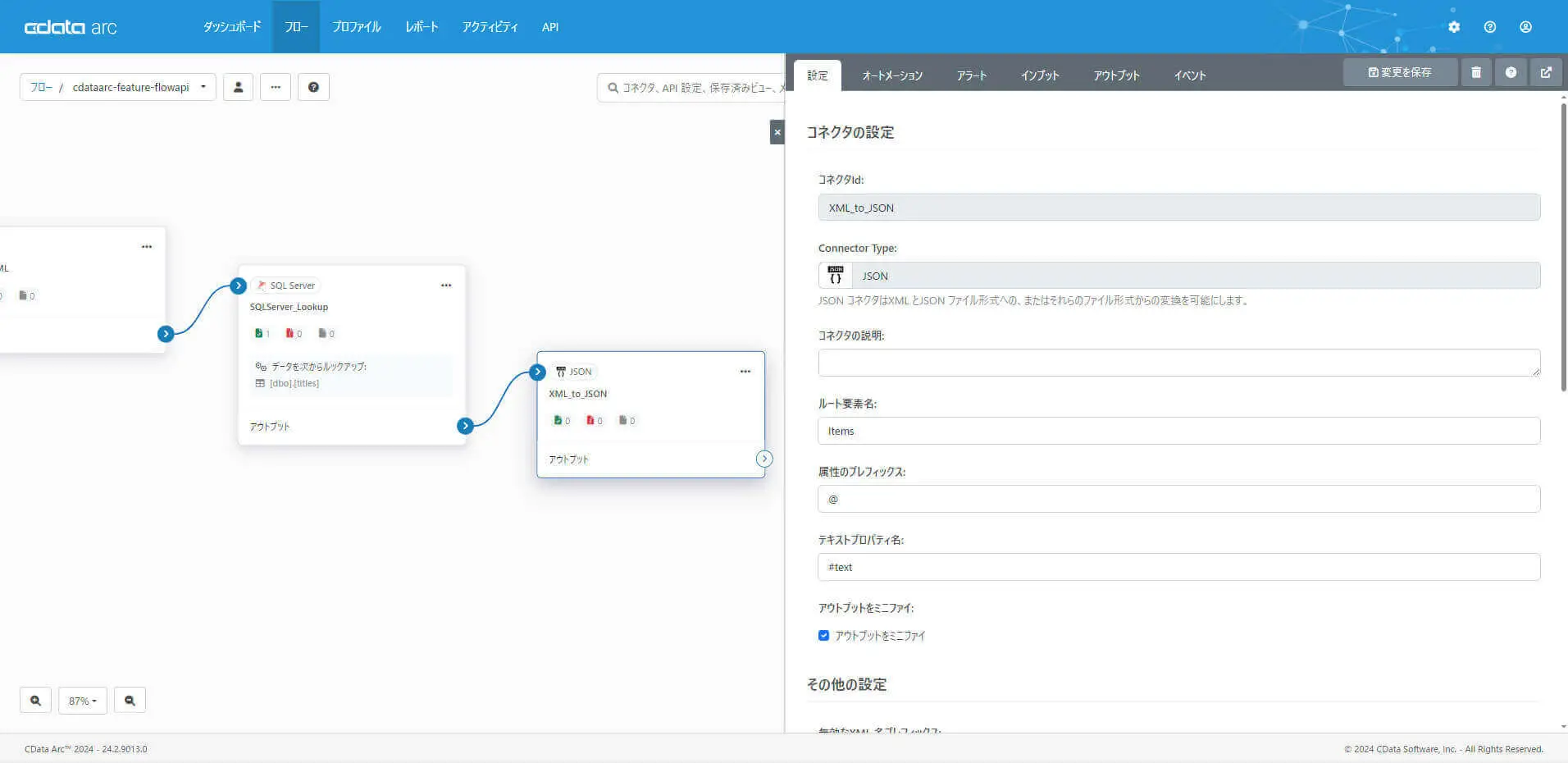
Task: Open the レポート navigation item
Action: [x=422, y=27]
